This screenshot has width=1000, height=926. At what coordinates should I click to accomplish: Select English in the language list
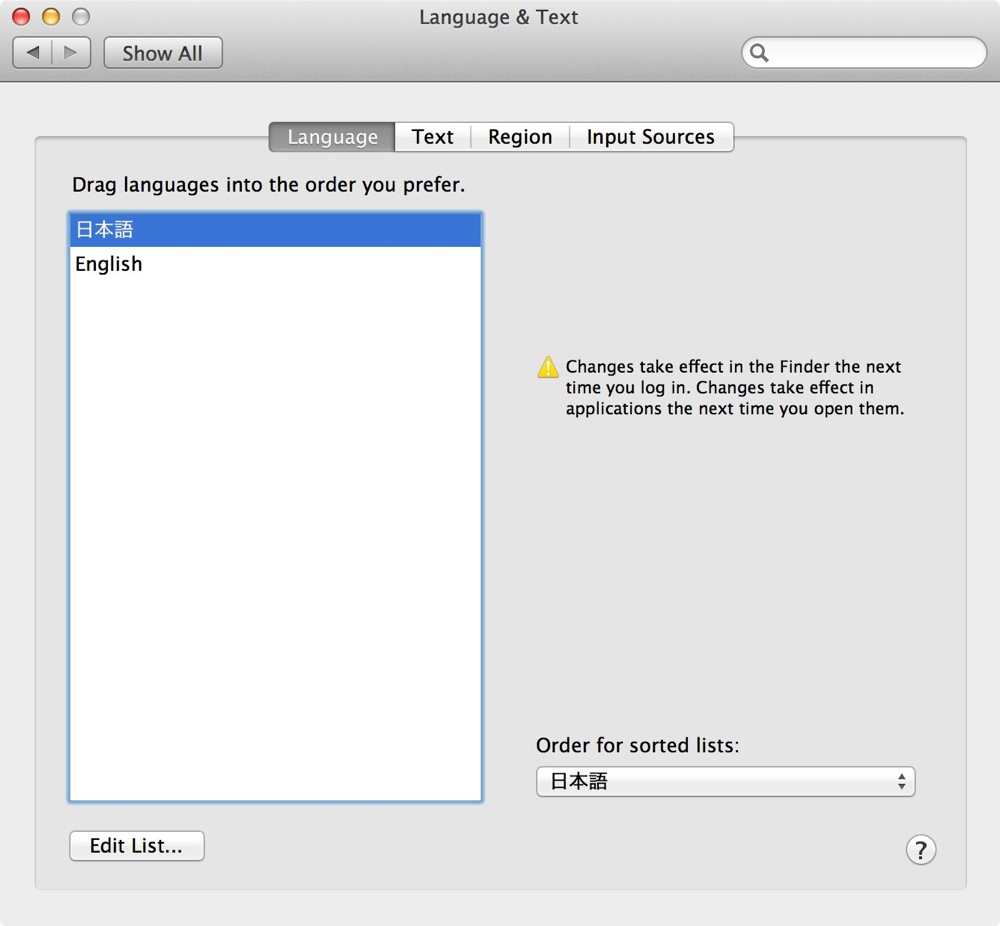pyautogui.click(x=275, y=264)
